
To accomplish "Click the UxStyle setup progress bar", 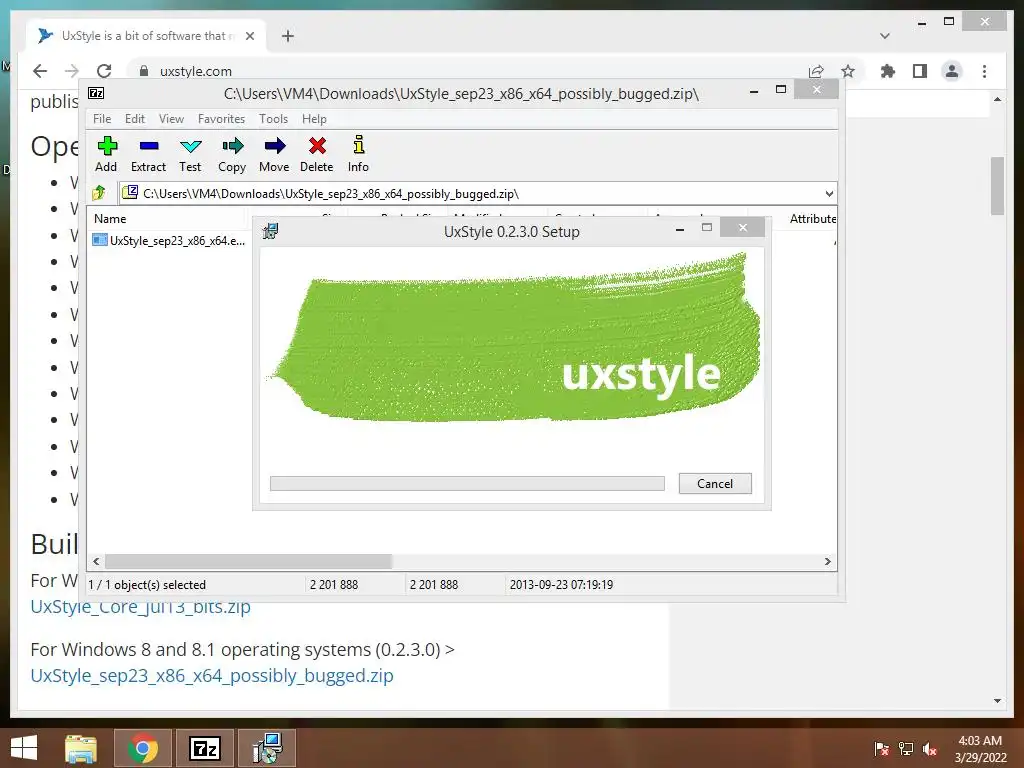I will 467,483.
